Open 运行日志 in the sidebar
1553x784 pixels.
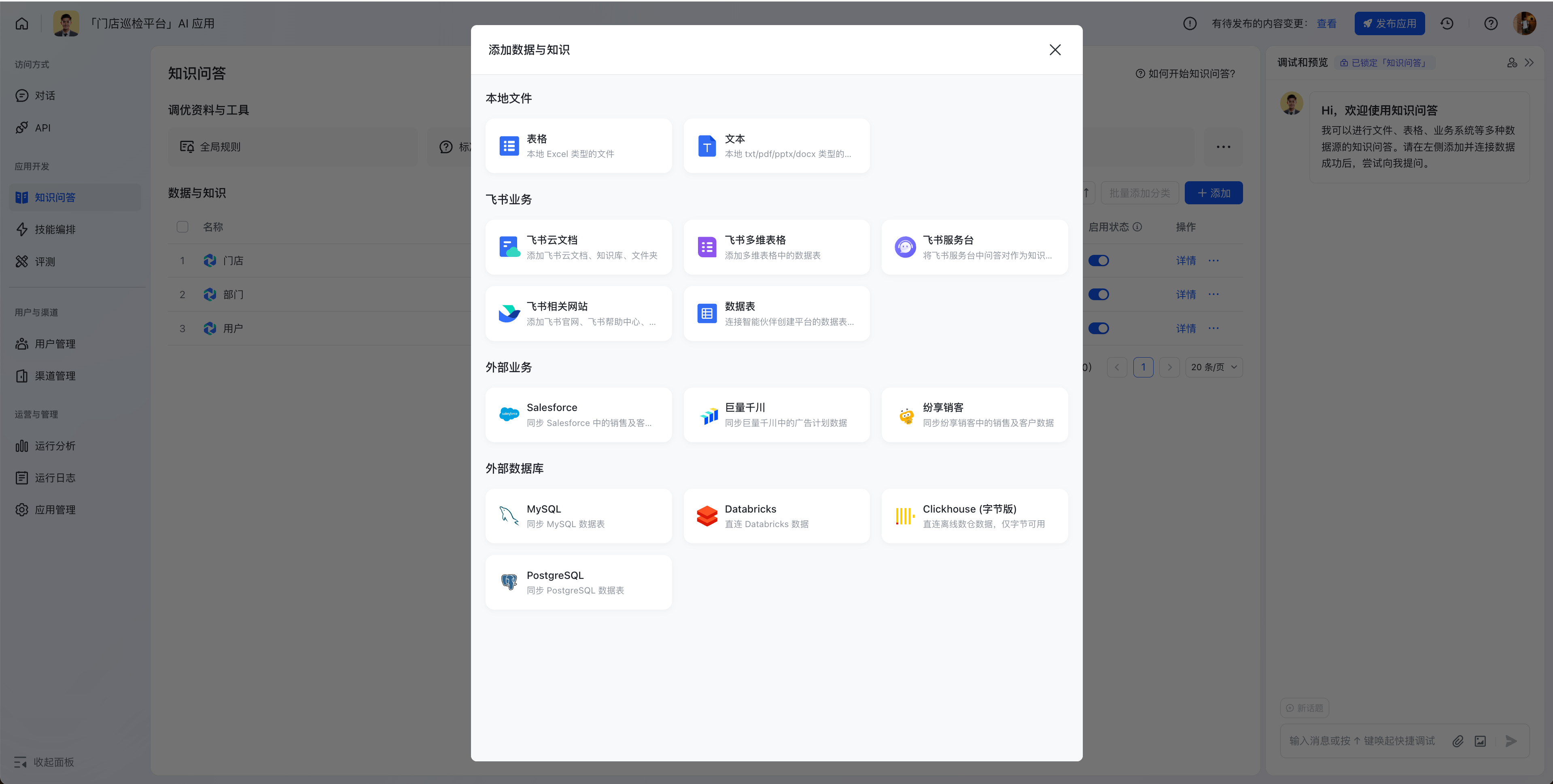75,477
